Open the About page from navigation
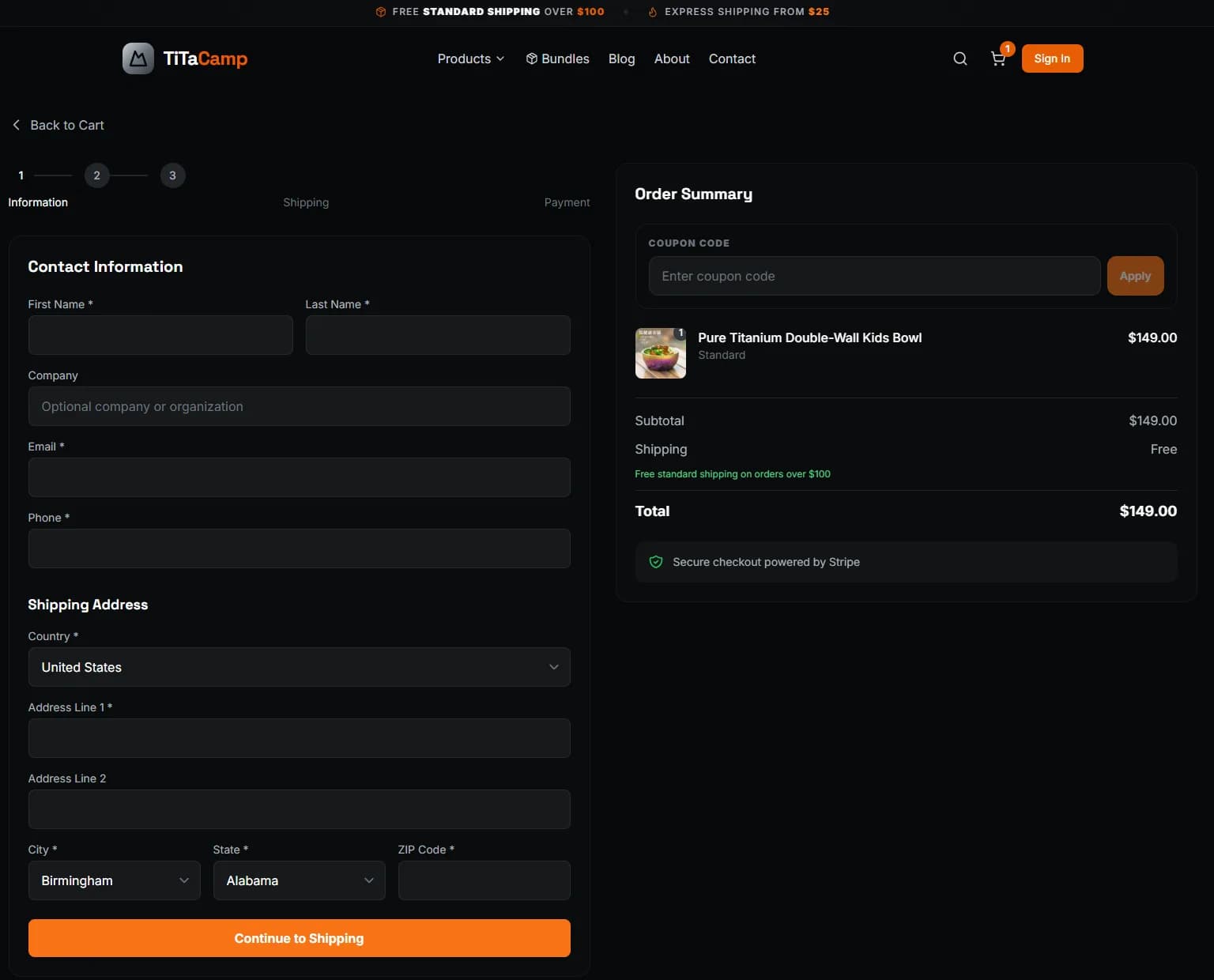1214x980 pixels. tap(671, 58)
